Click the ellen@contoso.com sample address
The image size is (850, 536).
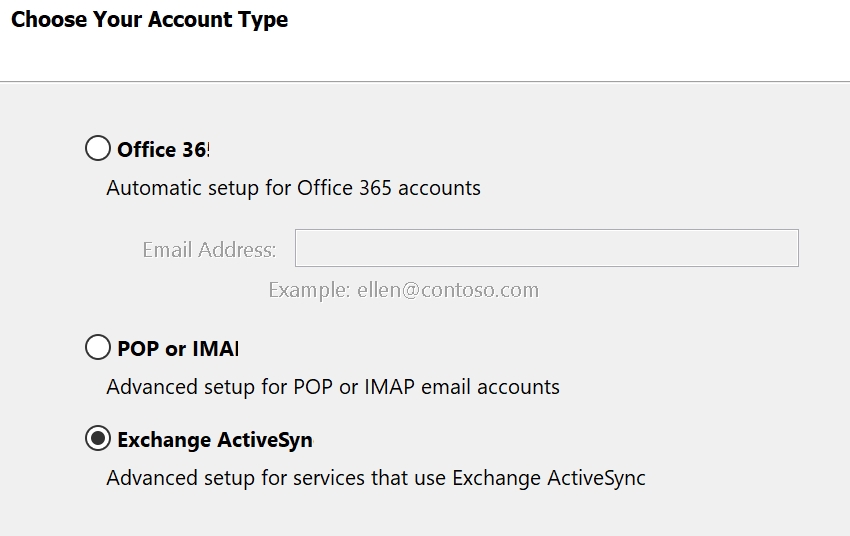coord(448,290)
